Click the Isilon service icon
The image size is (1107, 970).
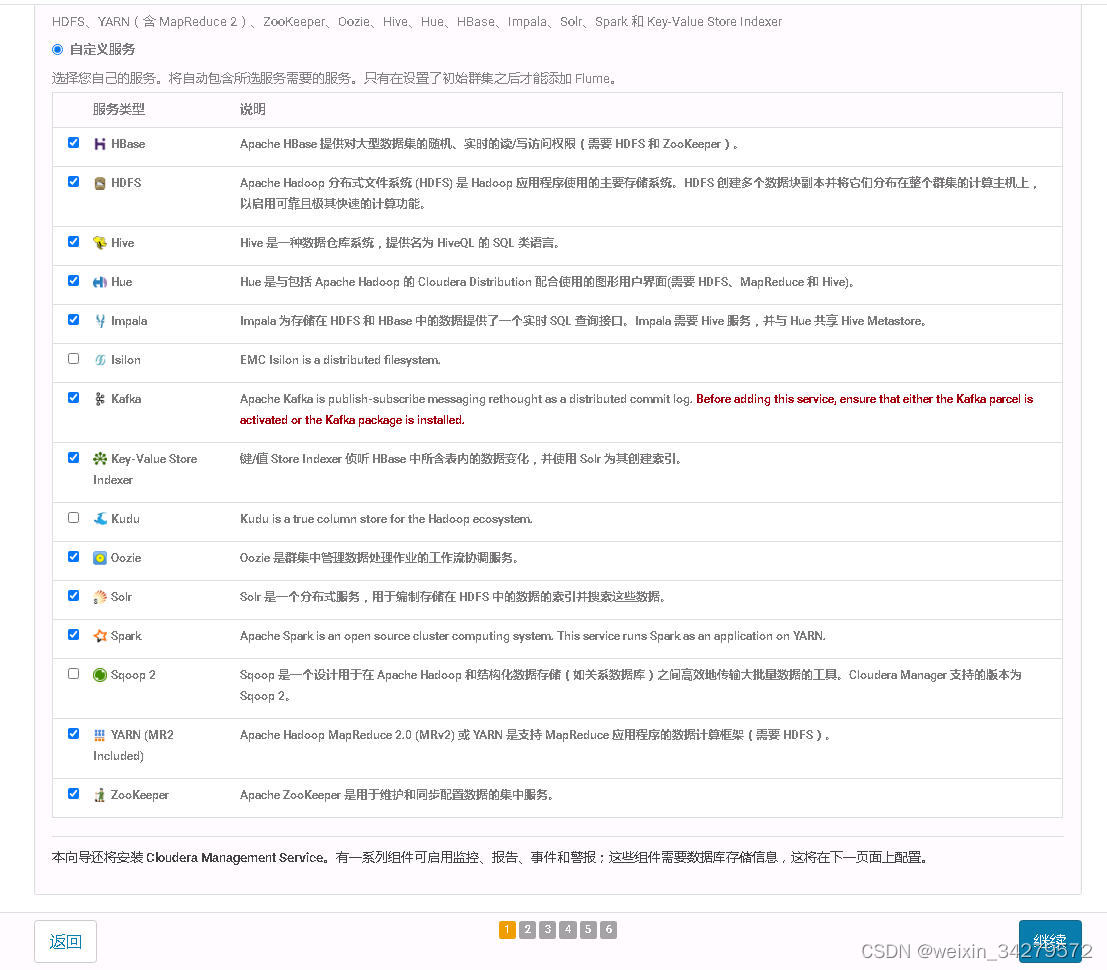tap(100, 360)
